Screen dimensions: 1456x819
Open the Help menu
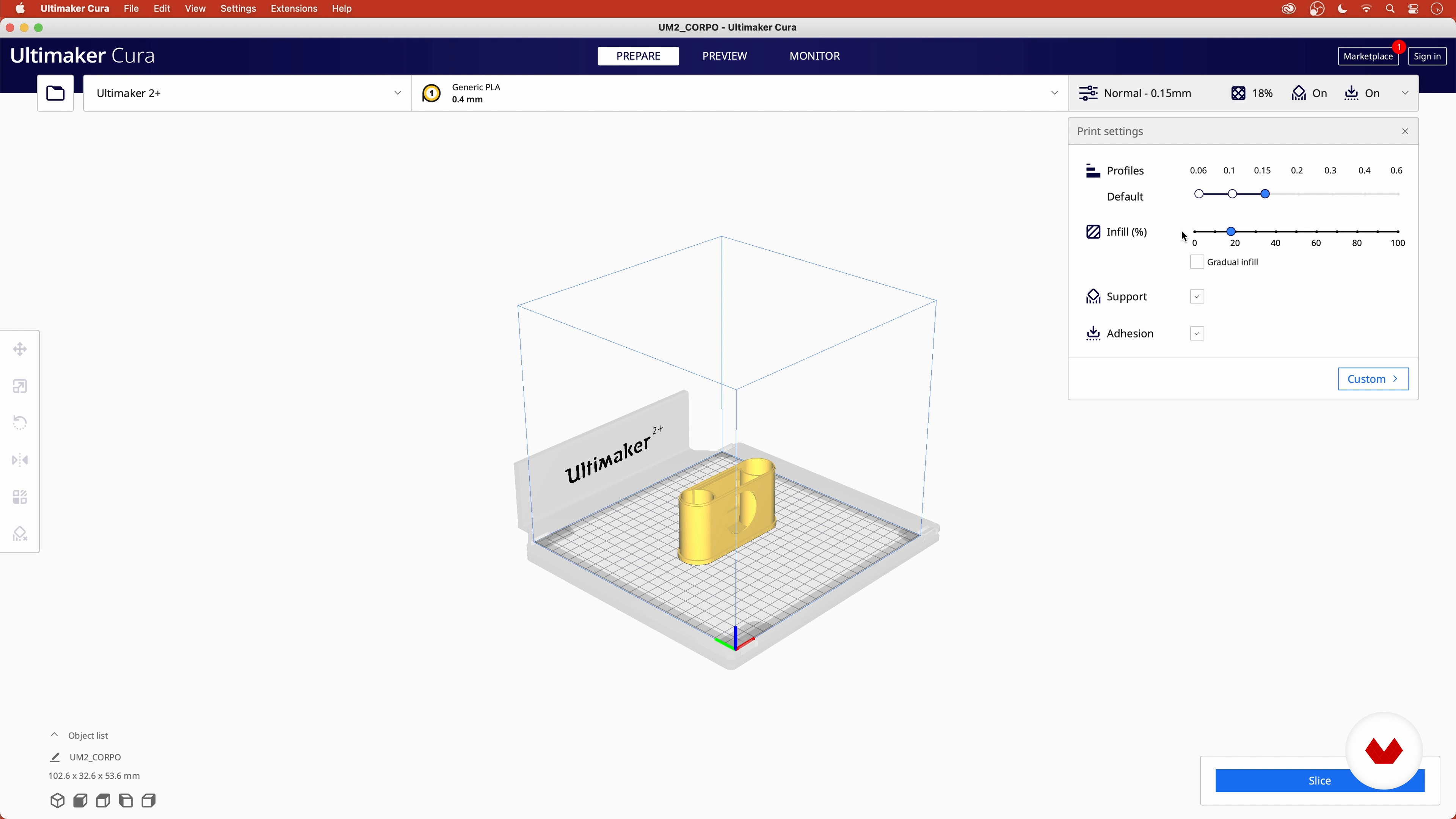342,8
